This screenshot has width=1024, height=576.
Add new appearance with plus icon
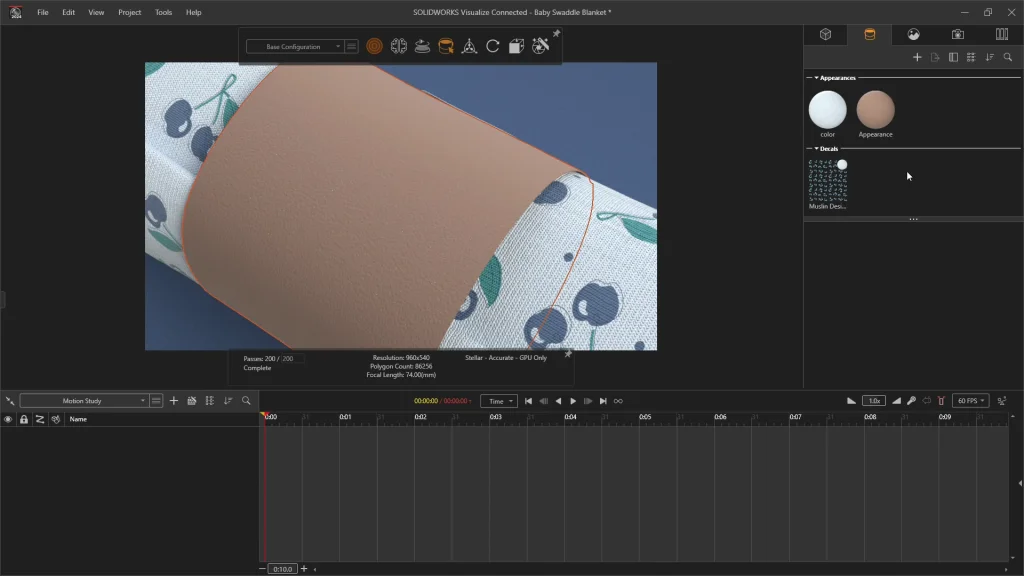click(917, 58)
